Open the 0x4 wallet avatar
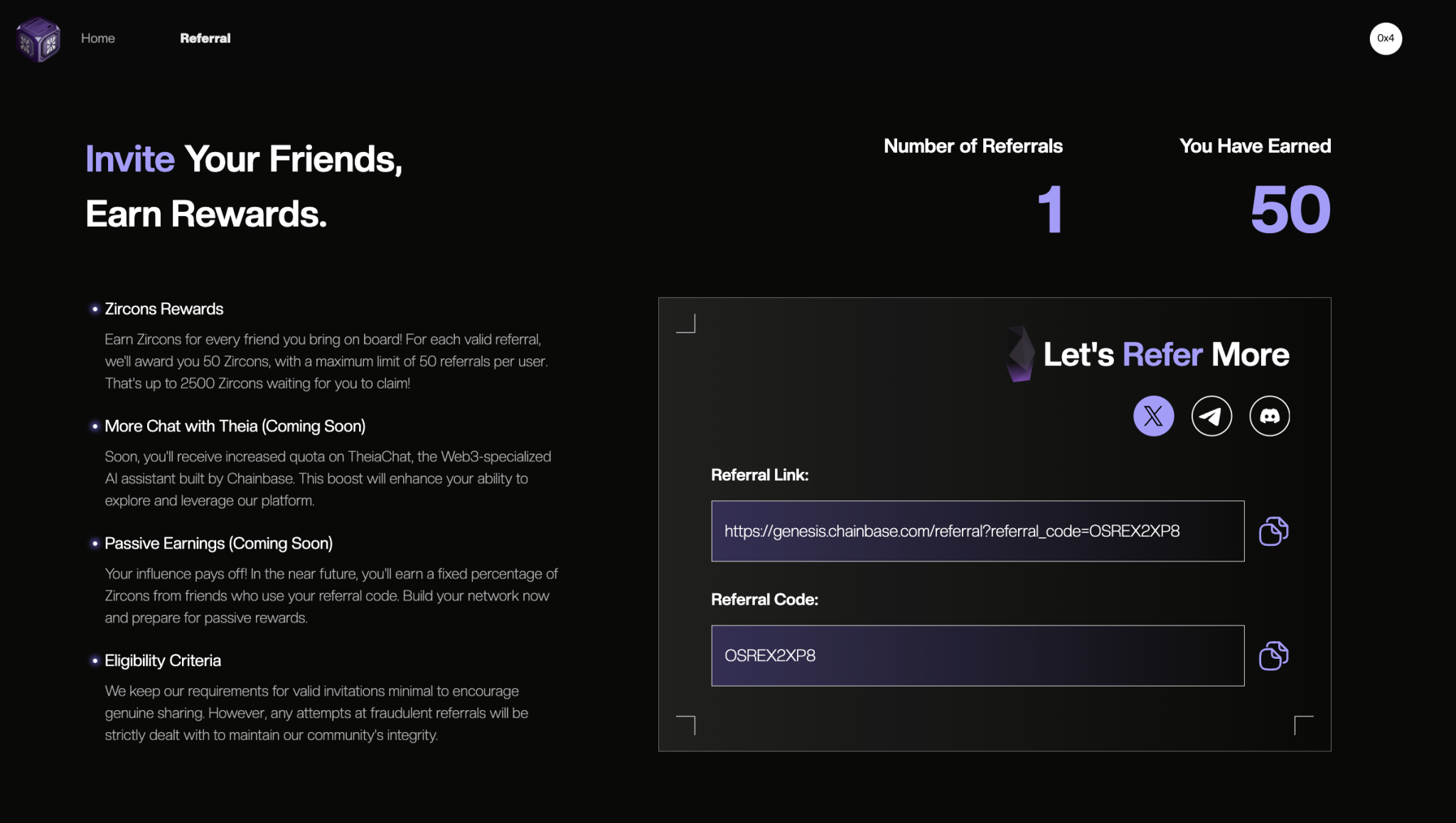 pos(1386,38)
